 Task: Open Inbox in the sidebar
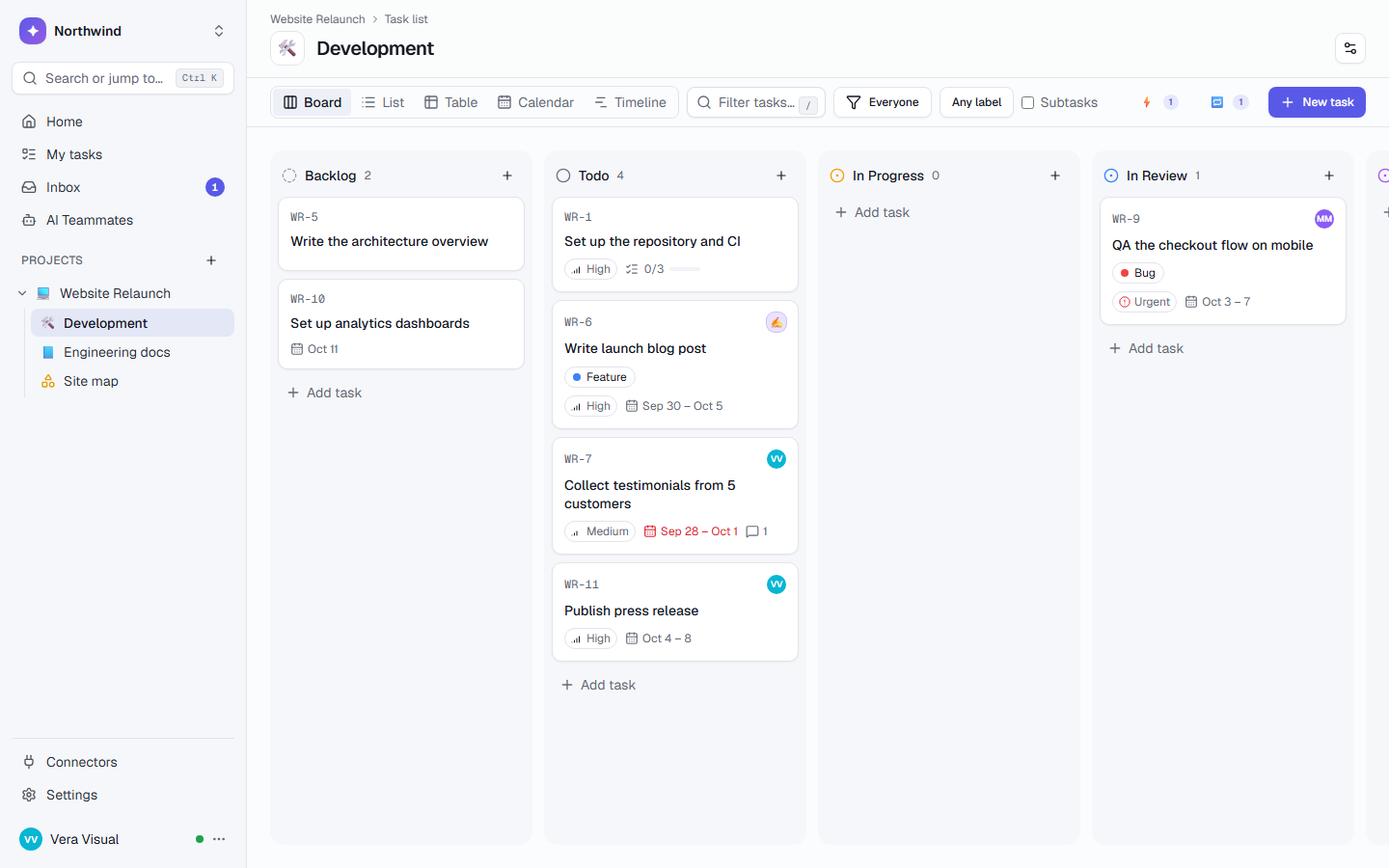(123, 187)
